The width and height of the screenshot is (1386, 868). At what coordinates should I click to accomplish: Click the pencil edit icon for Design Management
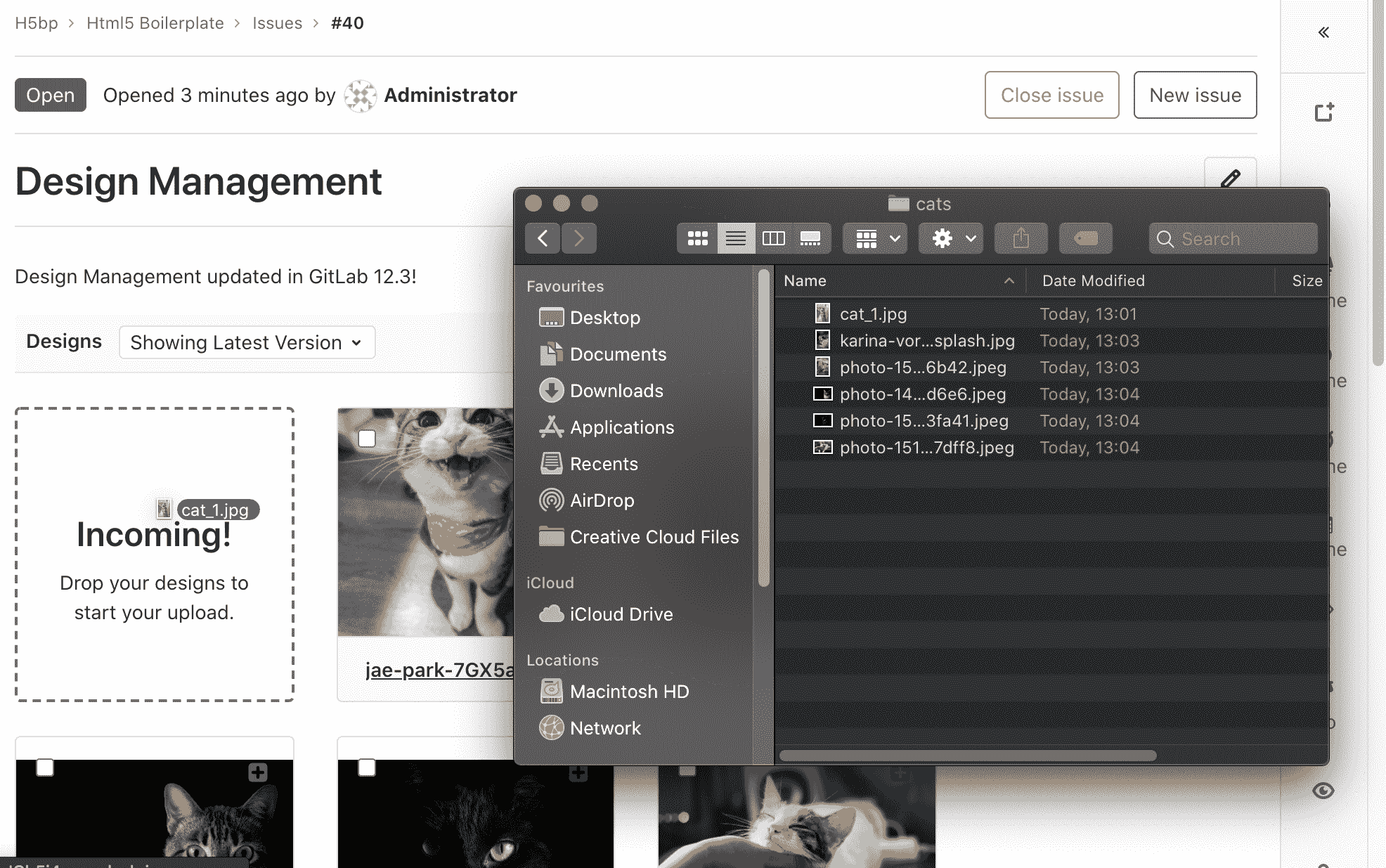pyautogui.click(x=1231, y=179)
